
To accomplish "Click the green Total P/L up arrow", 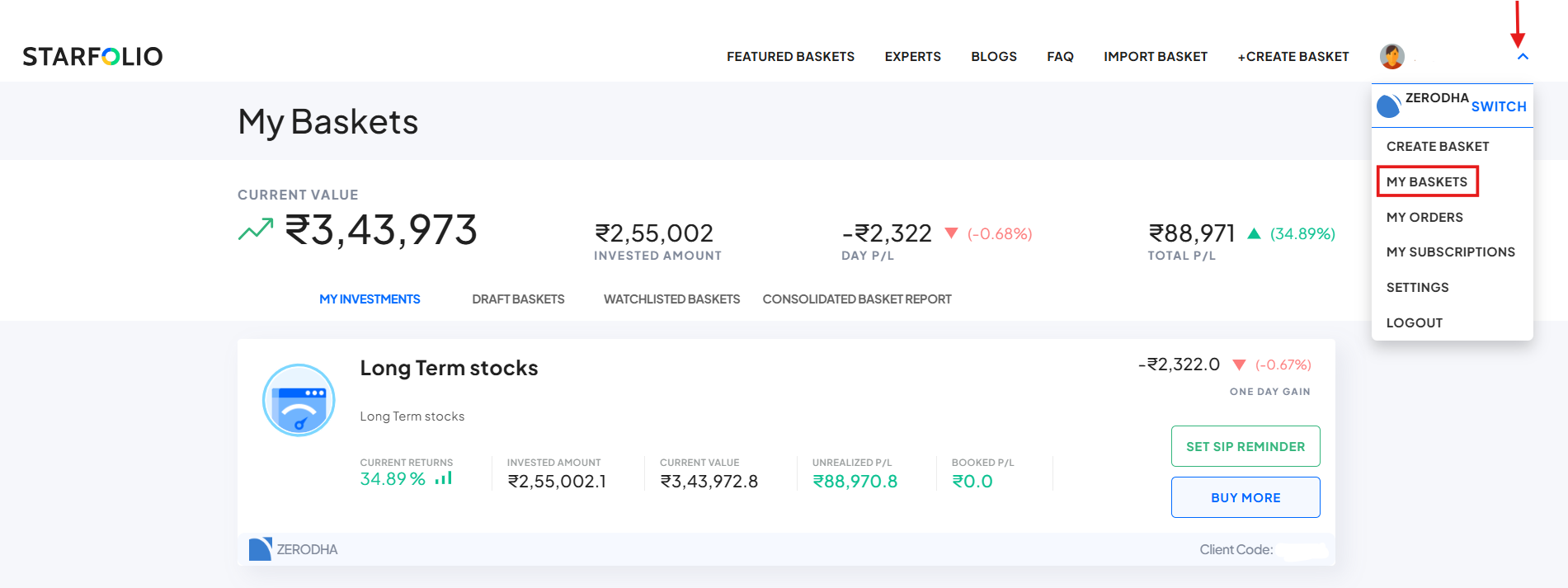I will (x=1254, y=233).
